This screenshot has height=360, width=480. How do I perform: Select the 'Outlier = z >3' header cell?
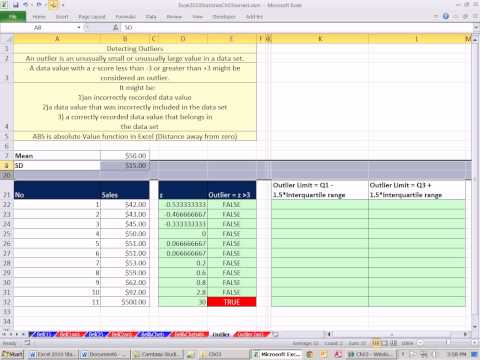click(232, 190)
